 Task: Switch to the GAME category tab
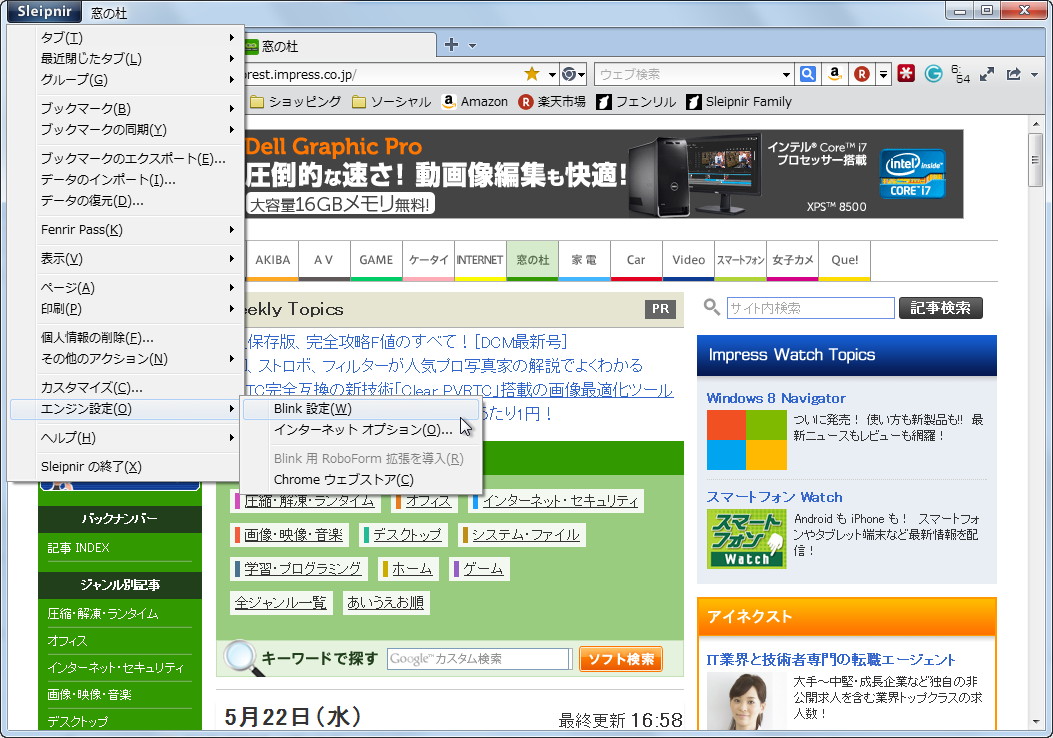coord(376,259)
